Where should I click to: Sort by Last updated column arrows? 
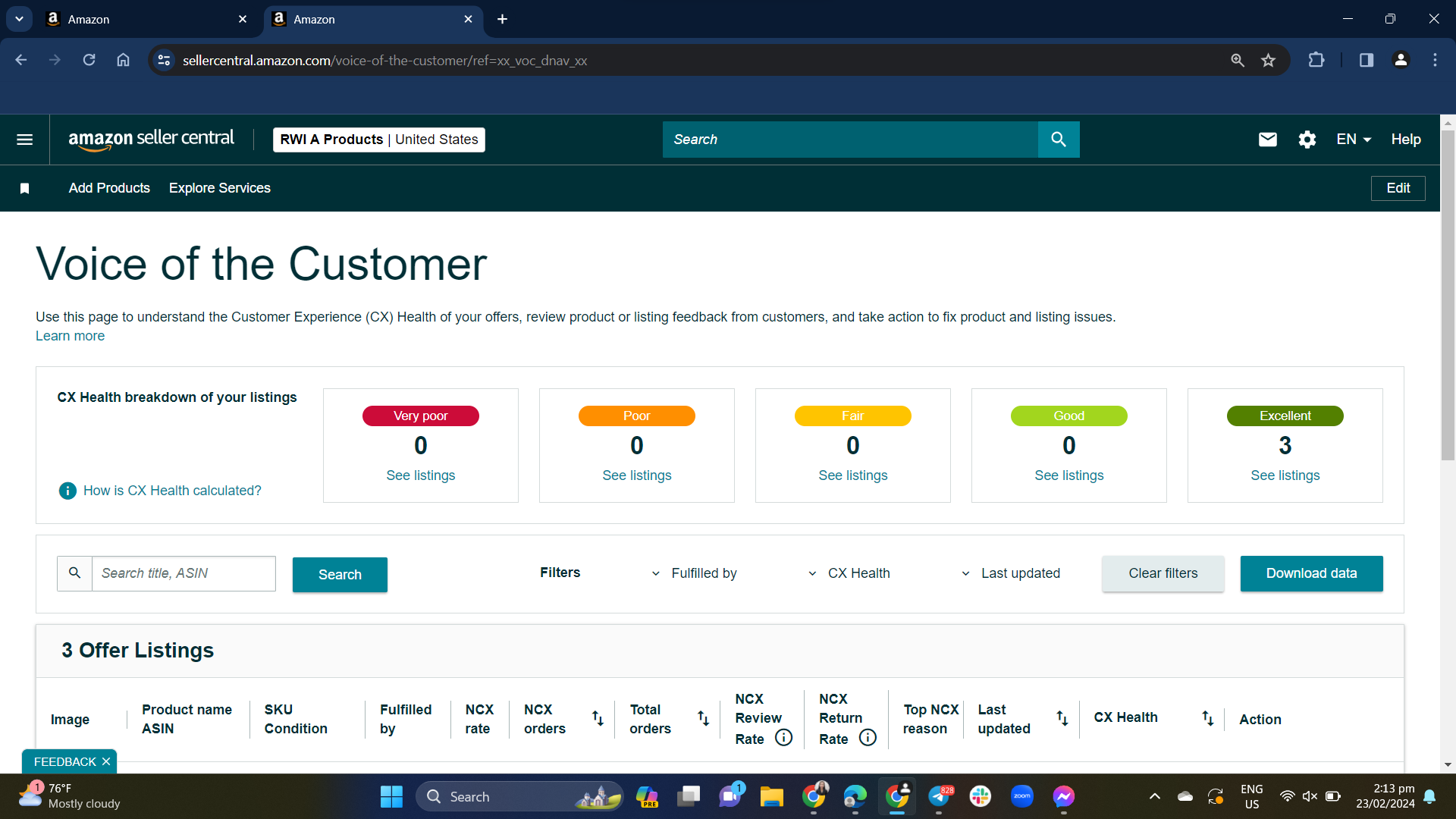(x=1062, y=718)
